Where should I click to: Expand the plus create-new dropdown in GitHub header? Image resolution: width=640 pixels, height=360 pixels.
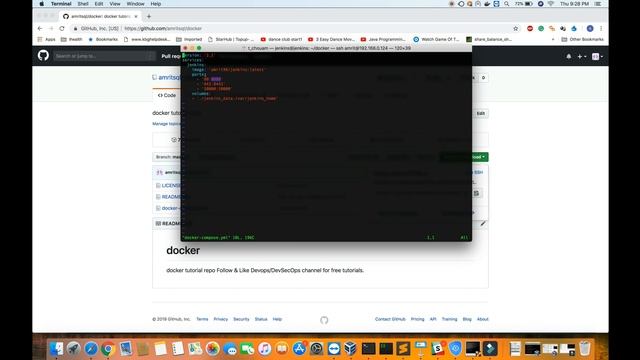[582, 56]
